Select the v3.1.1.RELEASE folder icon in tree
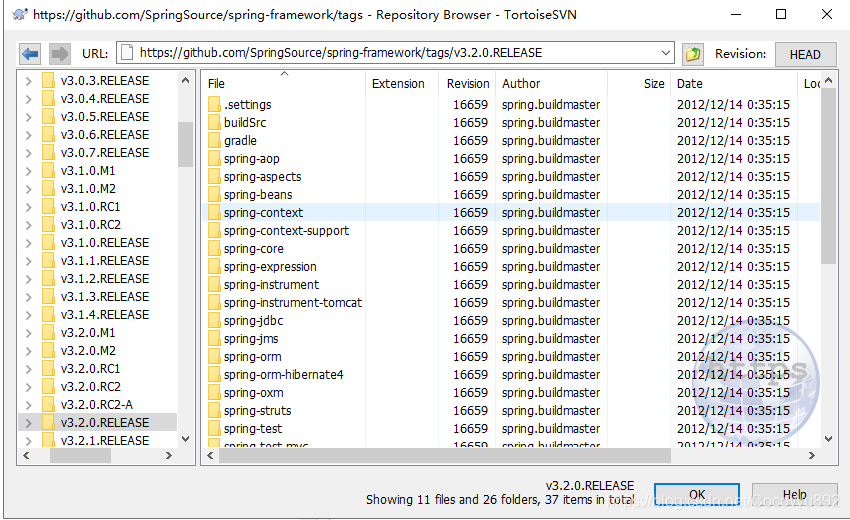850x520 pixels. [x=48, y=261]
